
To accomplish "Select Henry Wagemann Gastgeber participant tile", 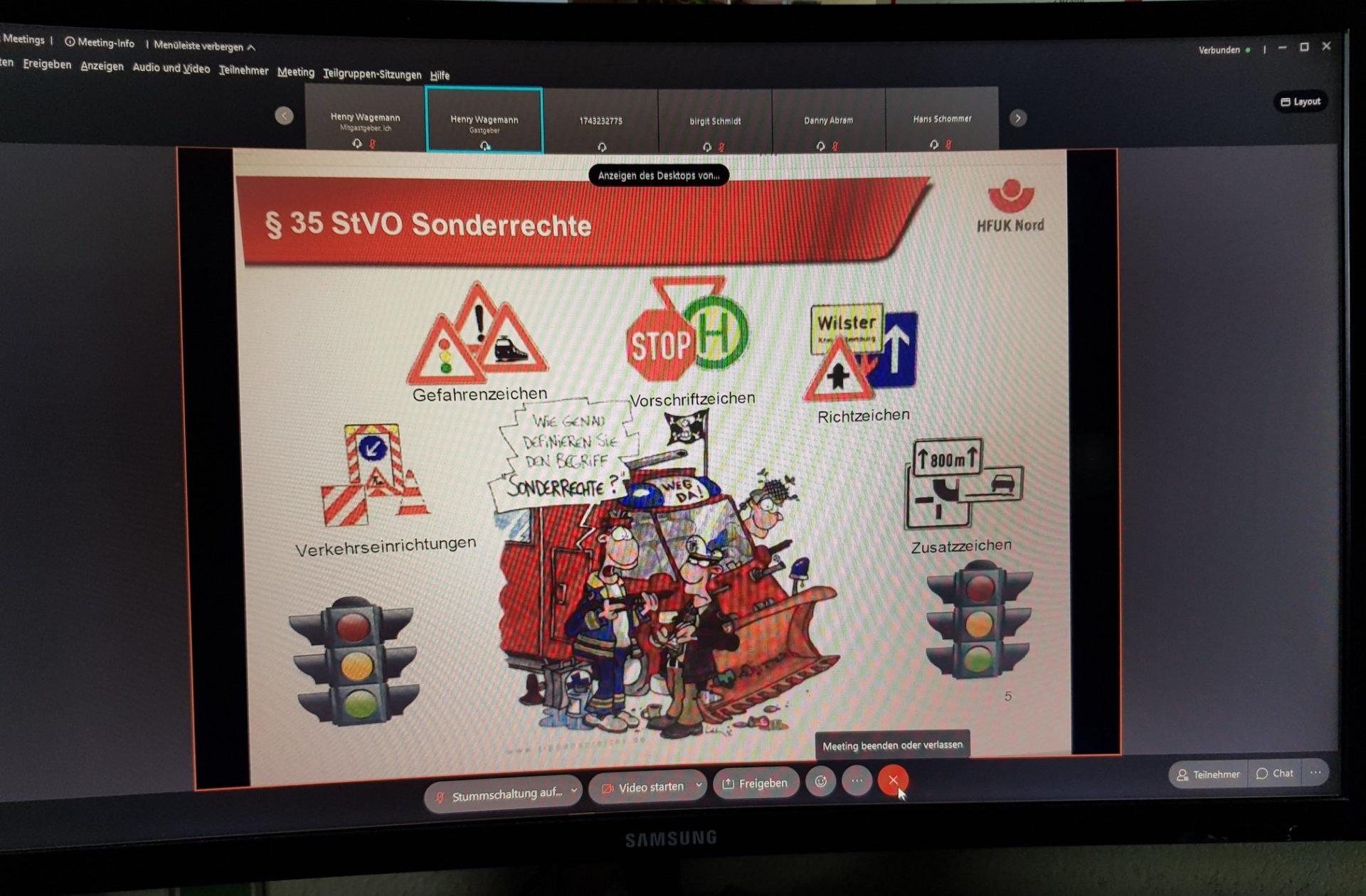I will tap(484, 119).
